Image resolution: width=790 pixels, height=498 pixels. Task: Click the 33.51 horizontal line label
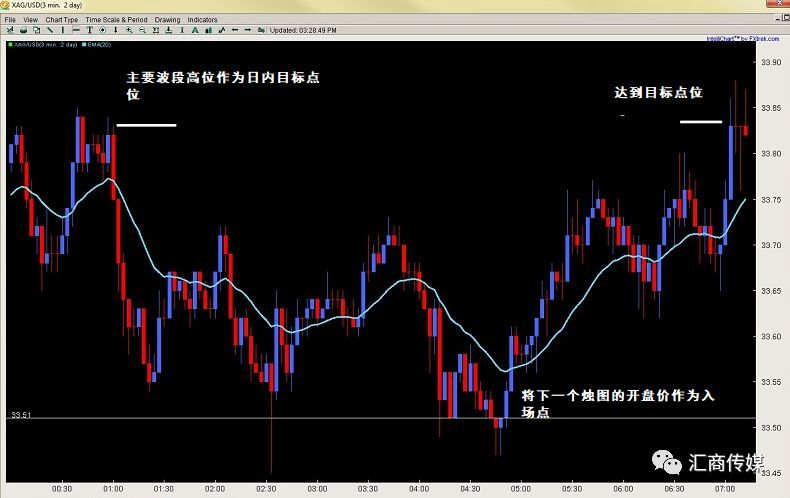coord(21,415)
